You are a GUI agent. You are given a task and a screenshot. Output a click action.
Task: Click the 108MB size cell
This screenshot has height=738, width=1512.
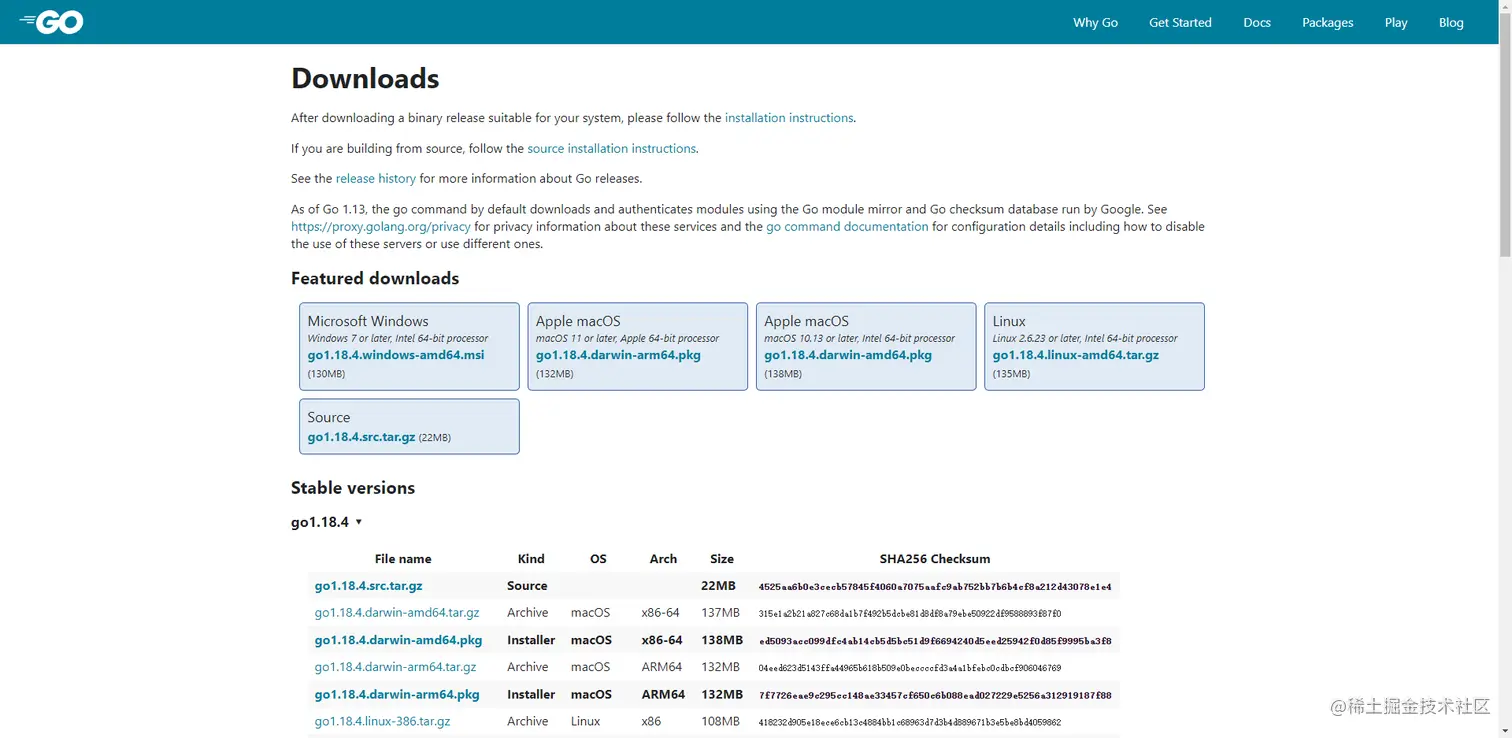pyautogui.click(x=721, y=721)
